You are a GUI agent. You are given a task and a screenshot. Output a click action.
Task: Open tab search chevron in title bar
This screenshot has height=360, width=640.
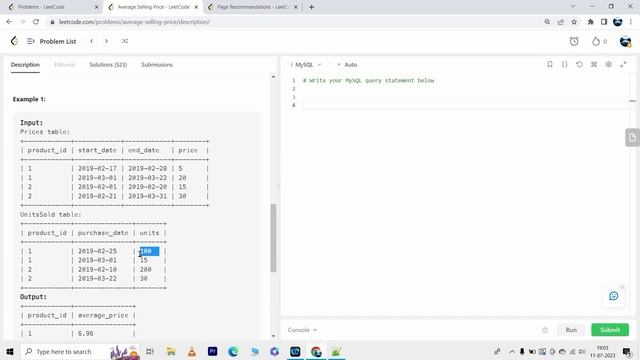tap(573, 7)
